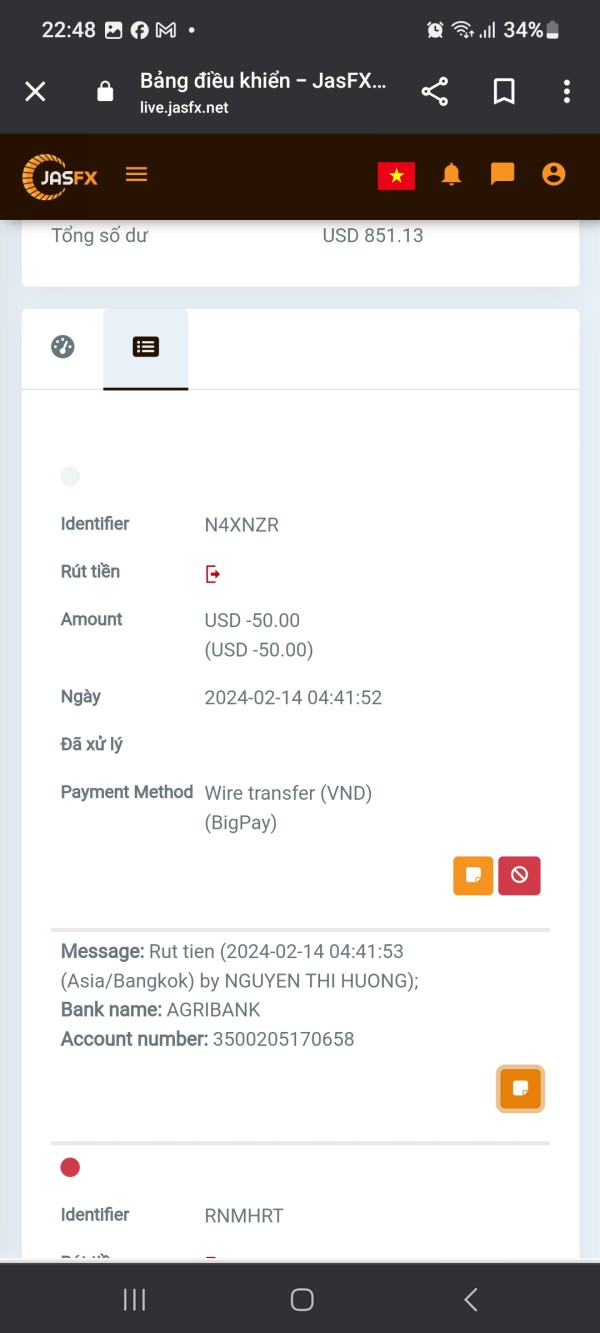
Task: Tap the Android home button
Action: click(x=301, y=1299)
